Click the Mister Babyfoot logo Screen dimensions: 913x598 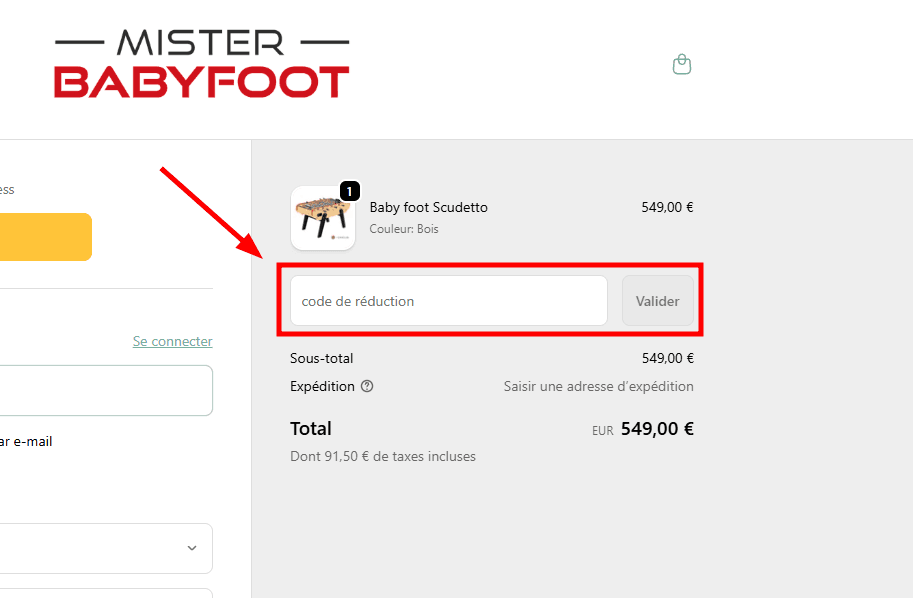click(x=202, y=64)
